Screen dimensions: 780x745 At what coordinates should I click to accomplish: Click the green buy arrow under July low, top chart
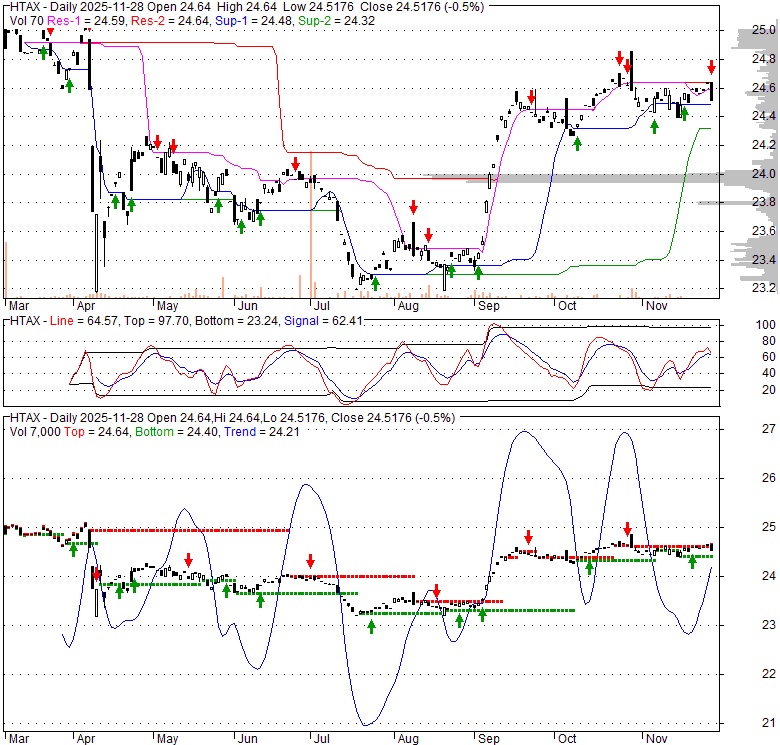point(375,283)
